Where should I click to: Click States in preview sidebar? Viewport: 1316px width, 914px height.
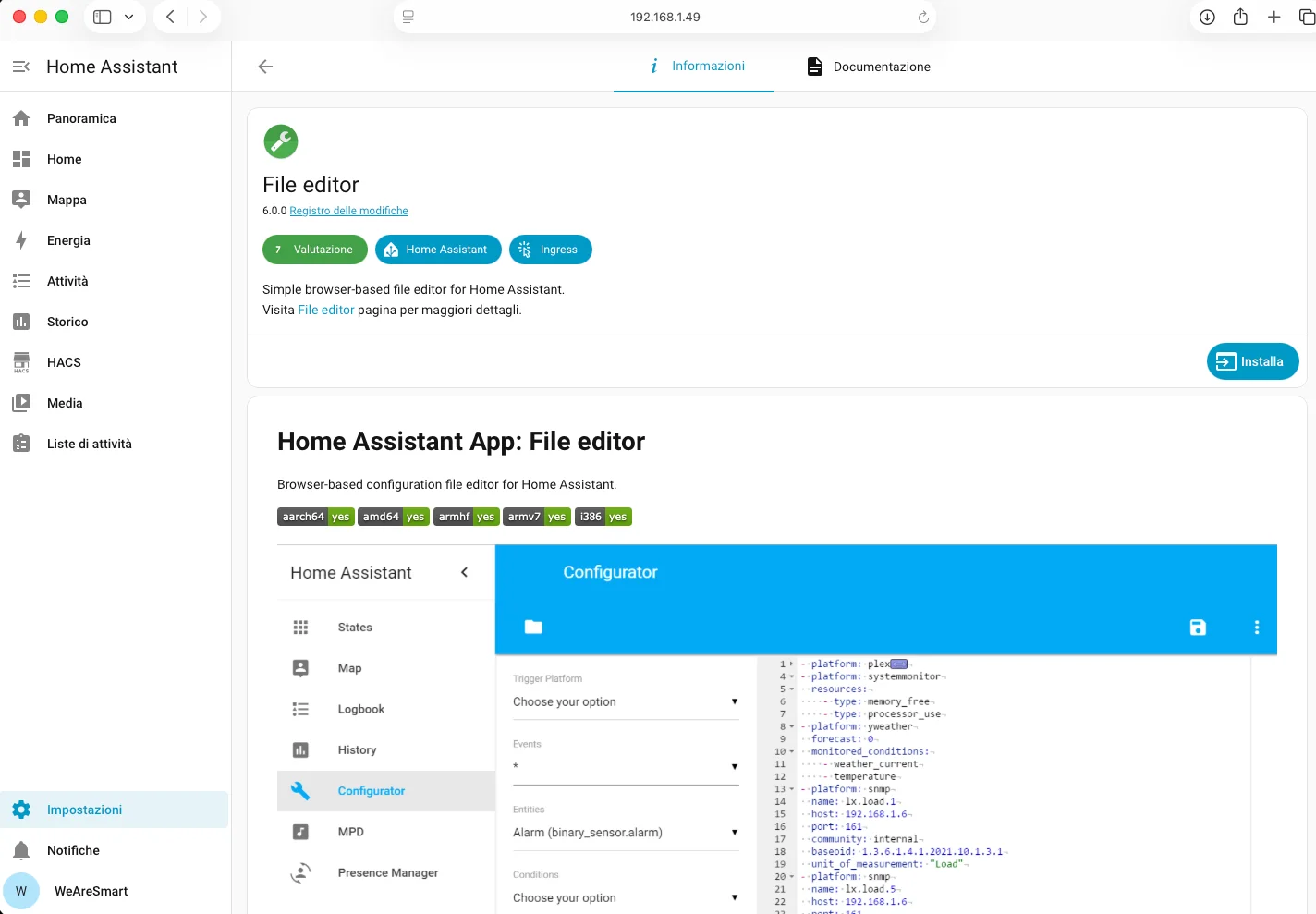click(x=386, y=628)
